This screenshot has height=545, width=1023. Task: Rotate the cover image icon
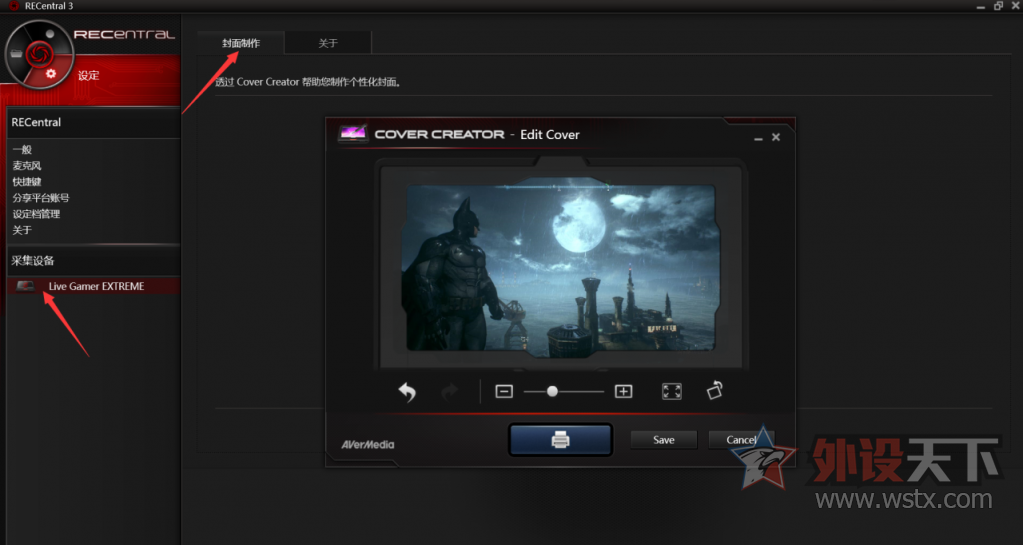[715, 390]
